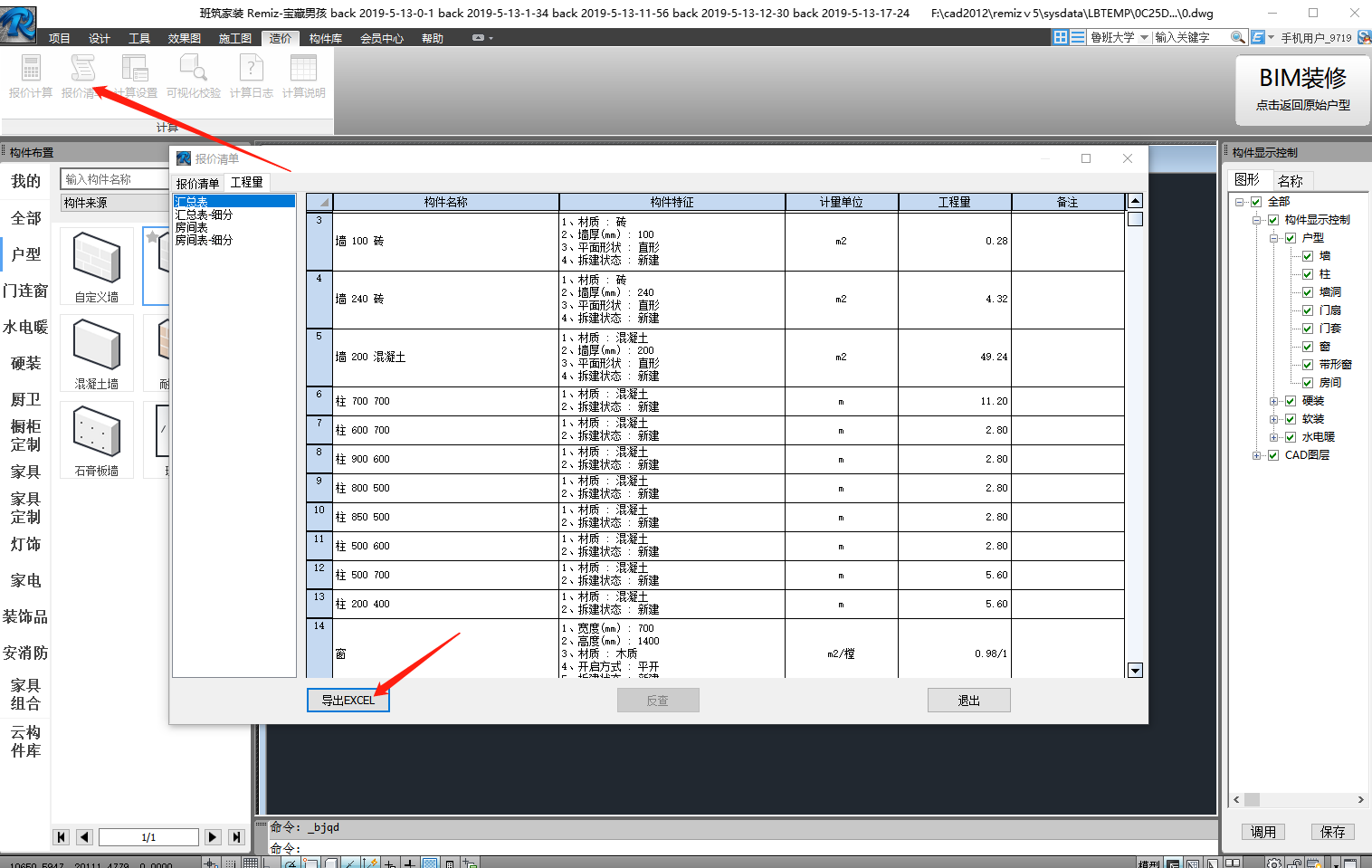Collapse the 全部 tree node
This screenshot has height=868, width=1372.
tap(1240, 202)
